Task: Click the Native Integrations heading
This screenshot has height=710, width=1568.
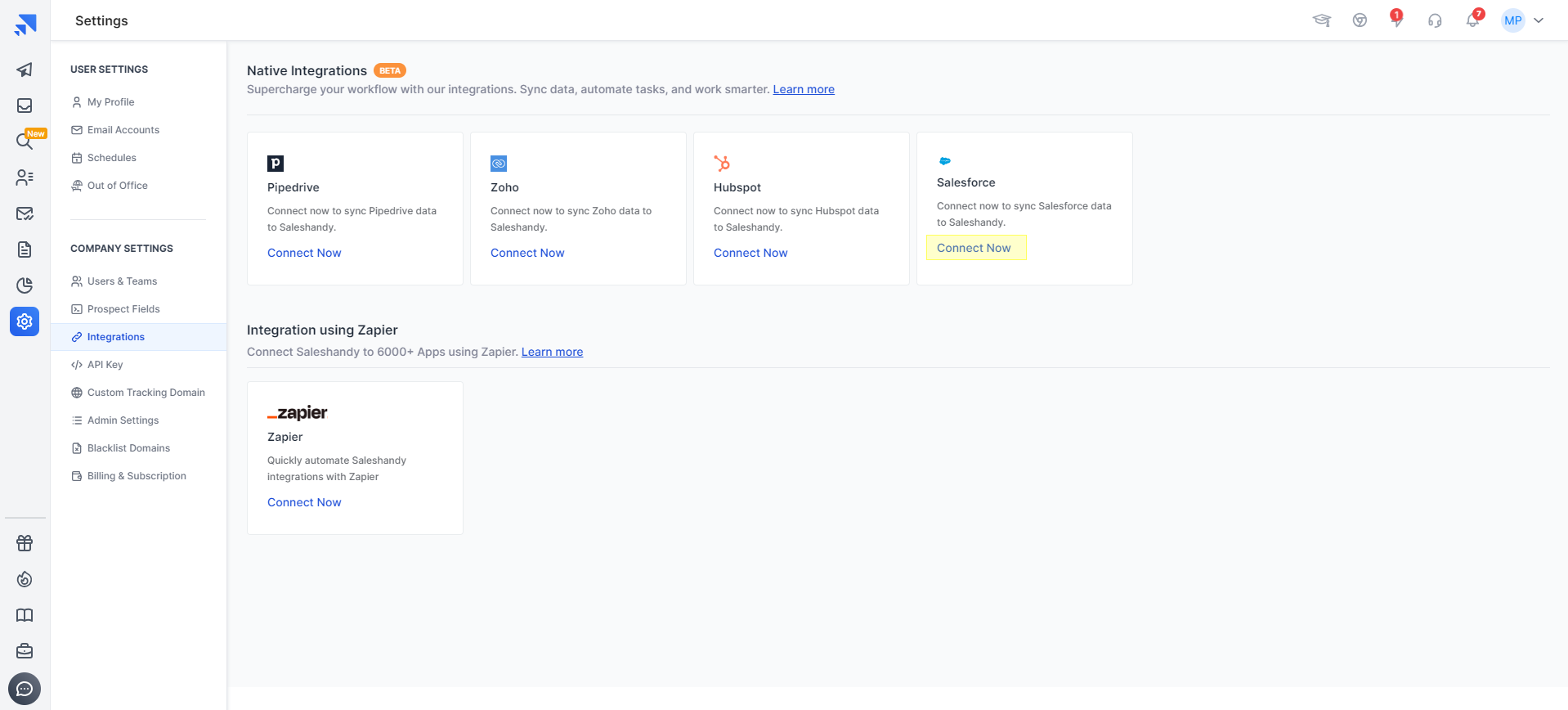Action: (x=307, y=71)
